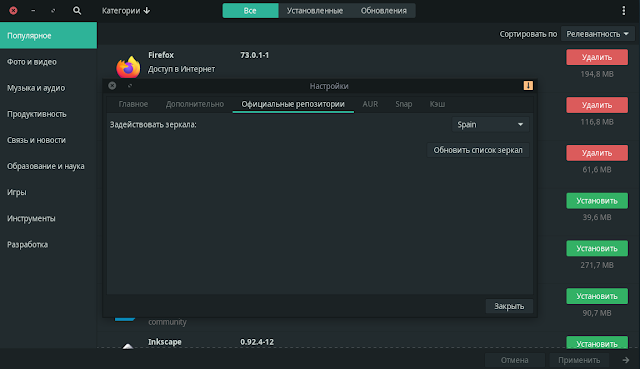Click the orange download icon in Настройки
Screen dimensions: 640x369
528,85
